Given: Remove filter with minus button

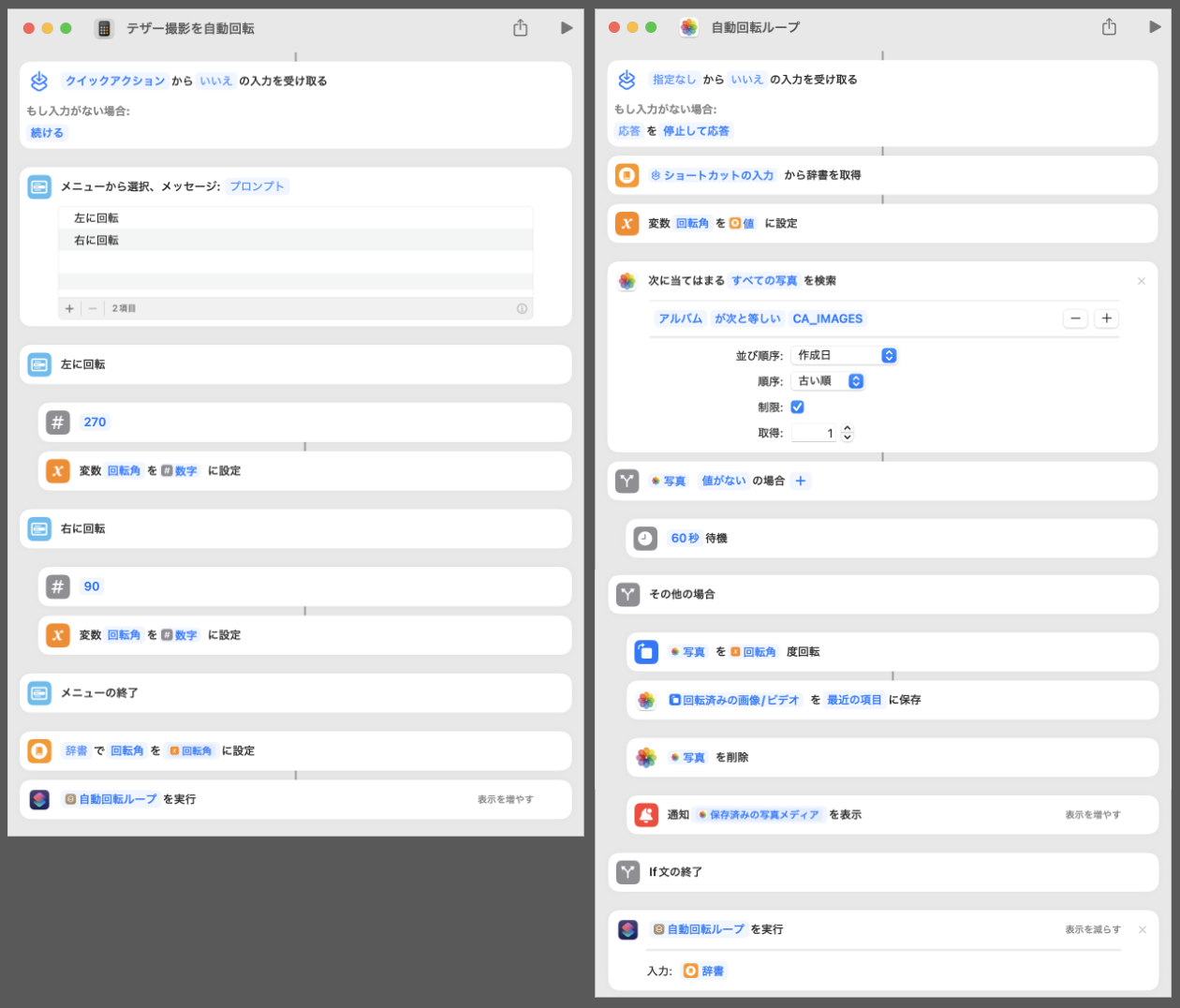Looking at the screenshot, I should pos(1076,319).
